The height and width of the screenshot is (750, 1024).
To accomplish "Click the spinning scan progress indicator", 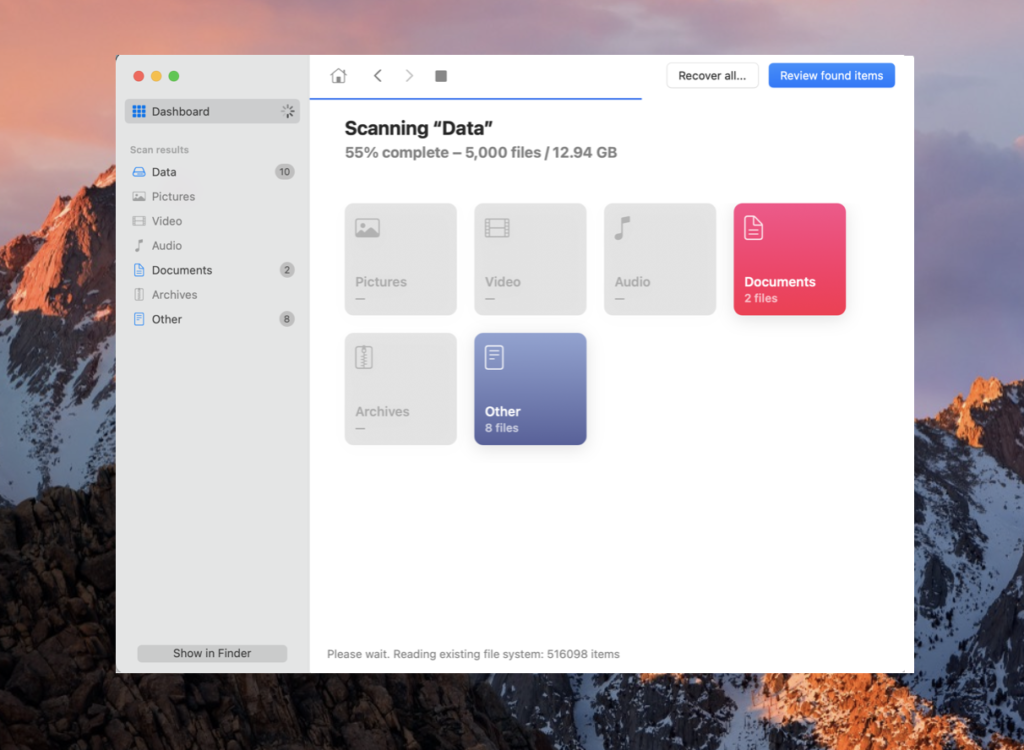I will (287, 111).
